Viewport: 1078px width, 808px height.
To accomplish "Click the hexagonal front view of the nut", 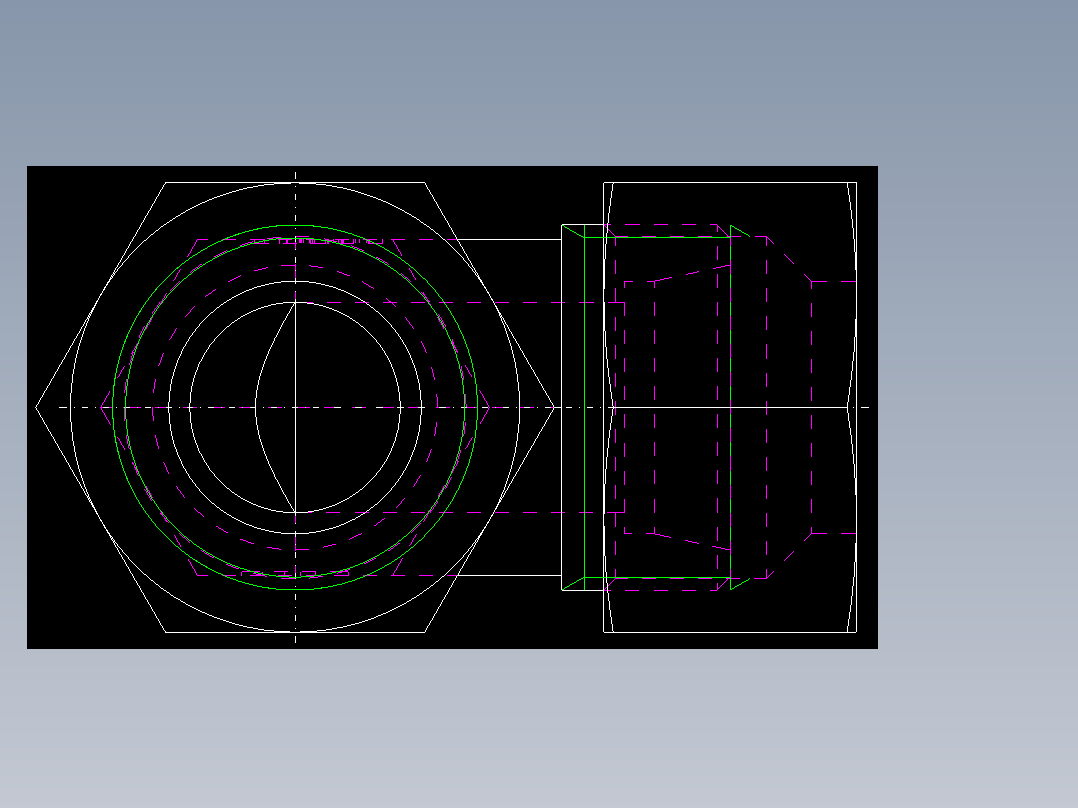I will point(295,407).
